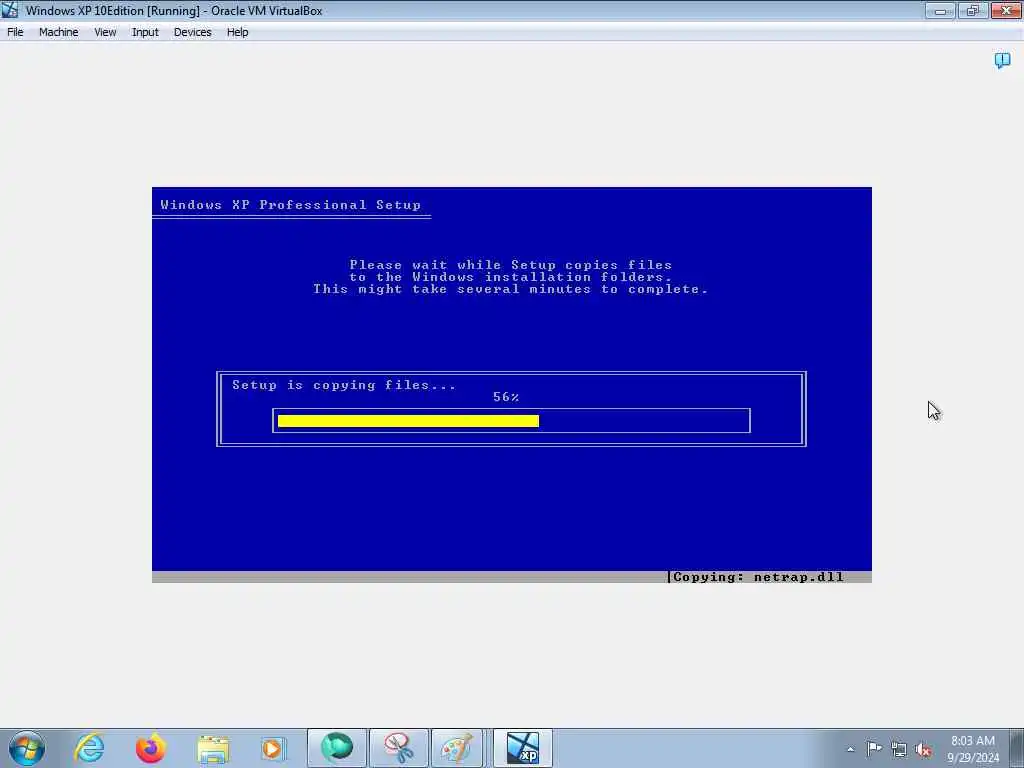This screenshot has height=768, width=1024.
Task: Open the Windows Start orb
Action: (27, 748)
